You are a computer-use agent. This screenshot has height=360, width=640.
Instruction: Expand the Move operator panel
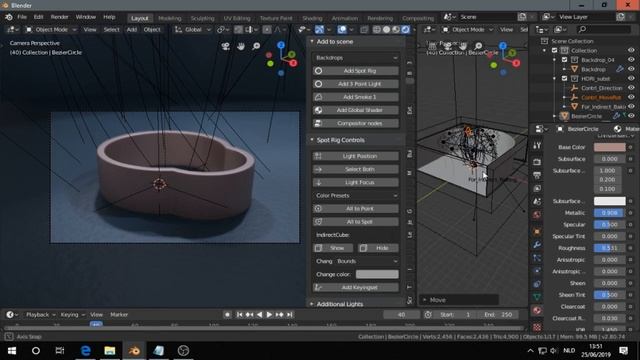425,300
